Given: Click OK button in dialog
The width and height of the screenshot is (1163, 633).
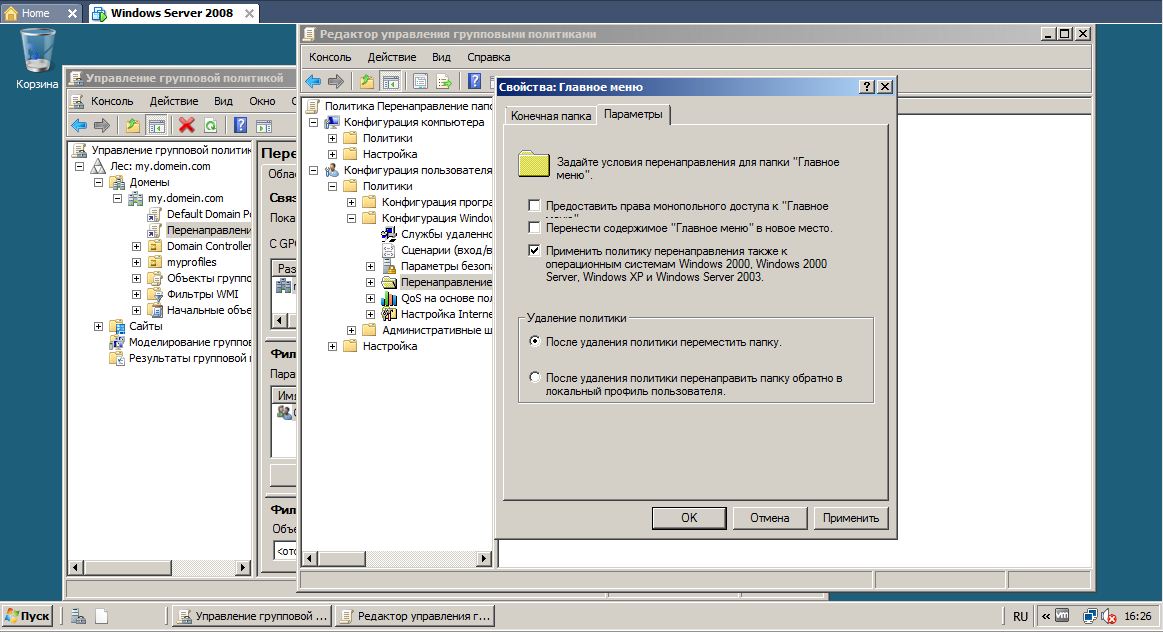Looking at the screenshot, I should coord(689,518).
